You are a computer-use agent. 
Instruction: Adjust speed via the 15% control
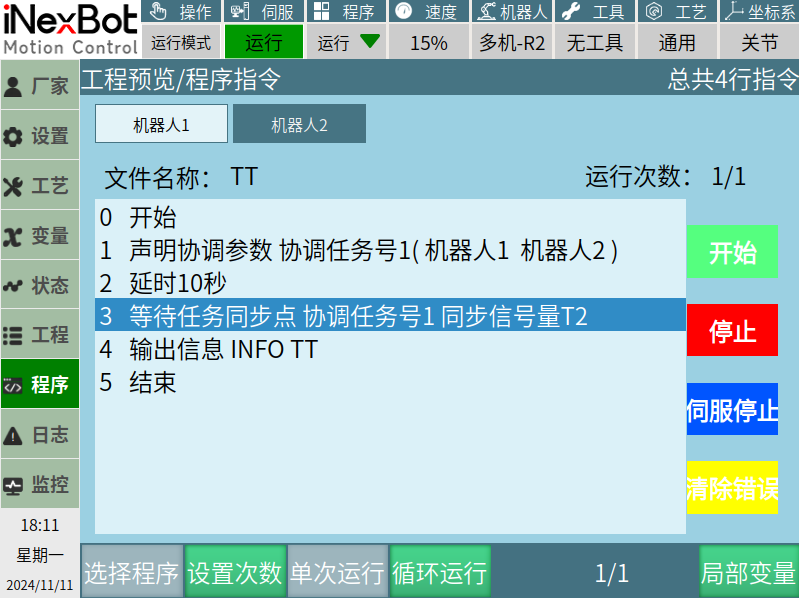coord(428,42)
